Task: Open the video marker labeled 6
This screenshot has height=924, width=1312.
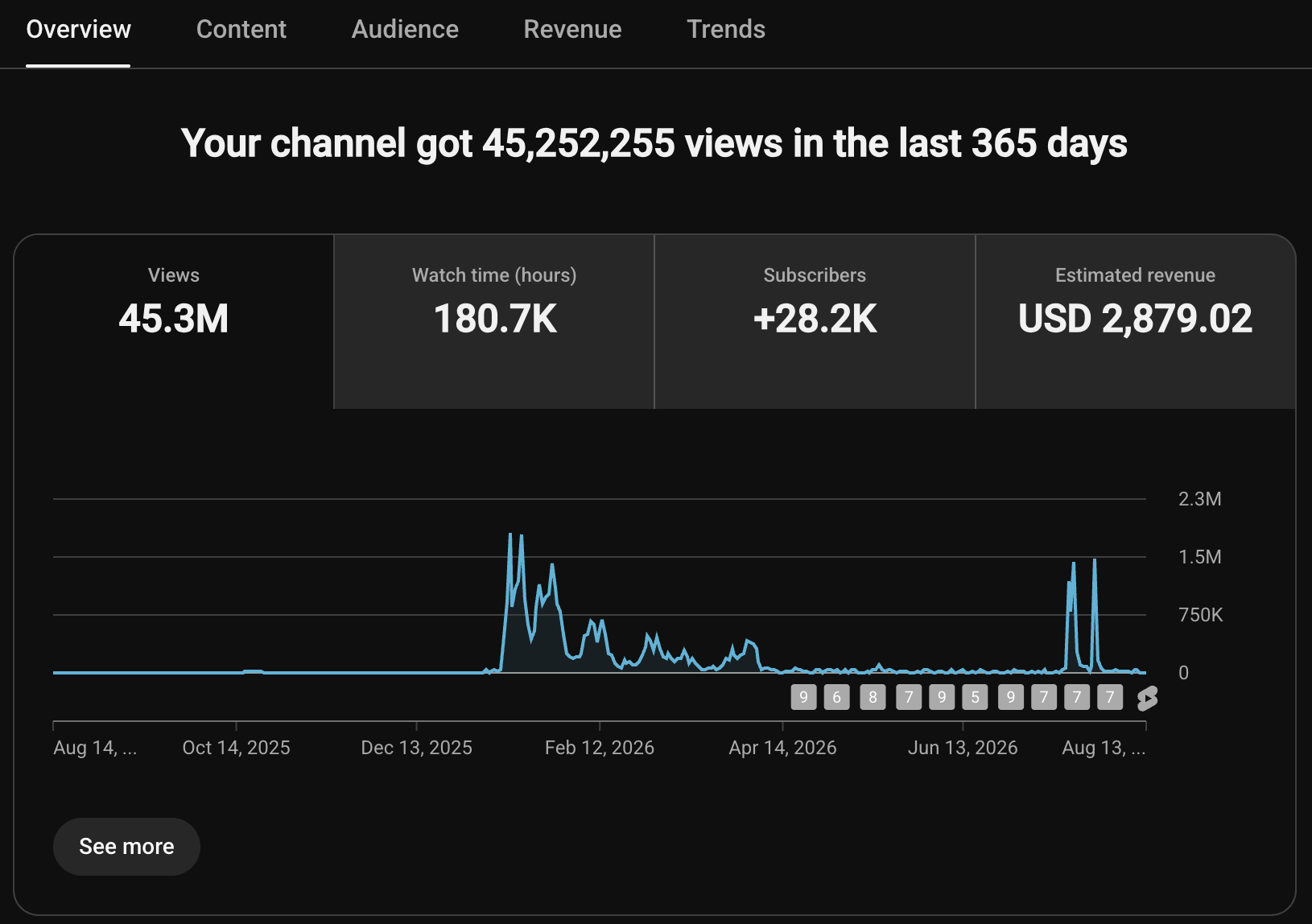Action: [837, 697]
